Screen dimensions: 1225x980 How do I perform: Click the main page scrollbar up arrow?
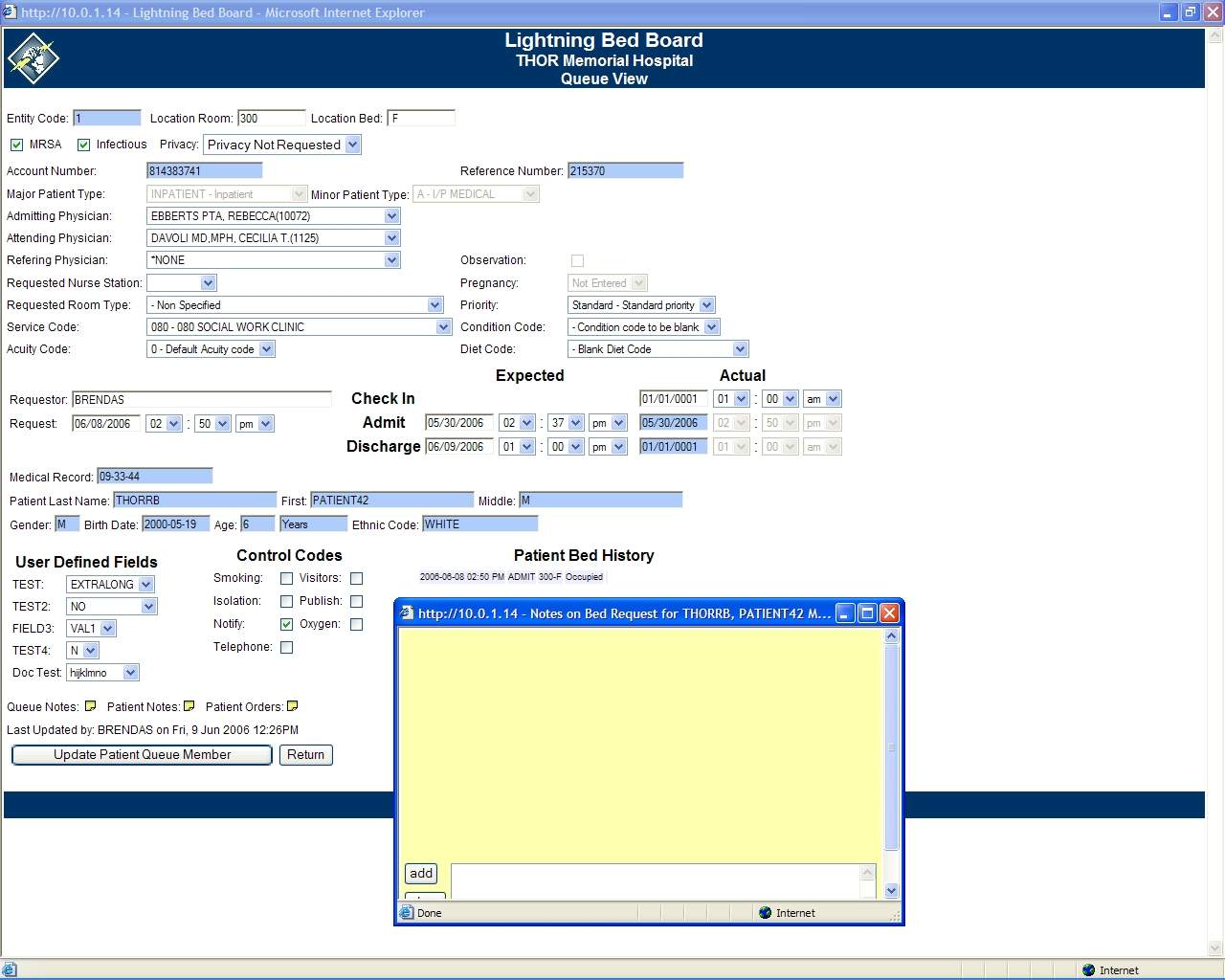[x=1215, y=35]
